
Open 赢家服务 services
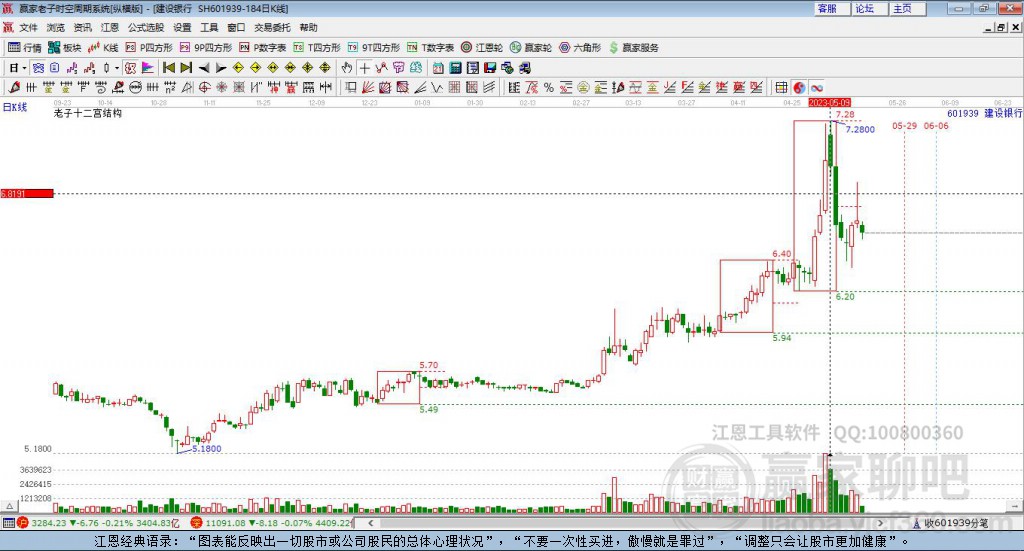[x=633, y=48]
